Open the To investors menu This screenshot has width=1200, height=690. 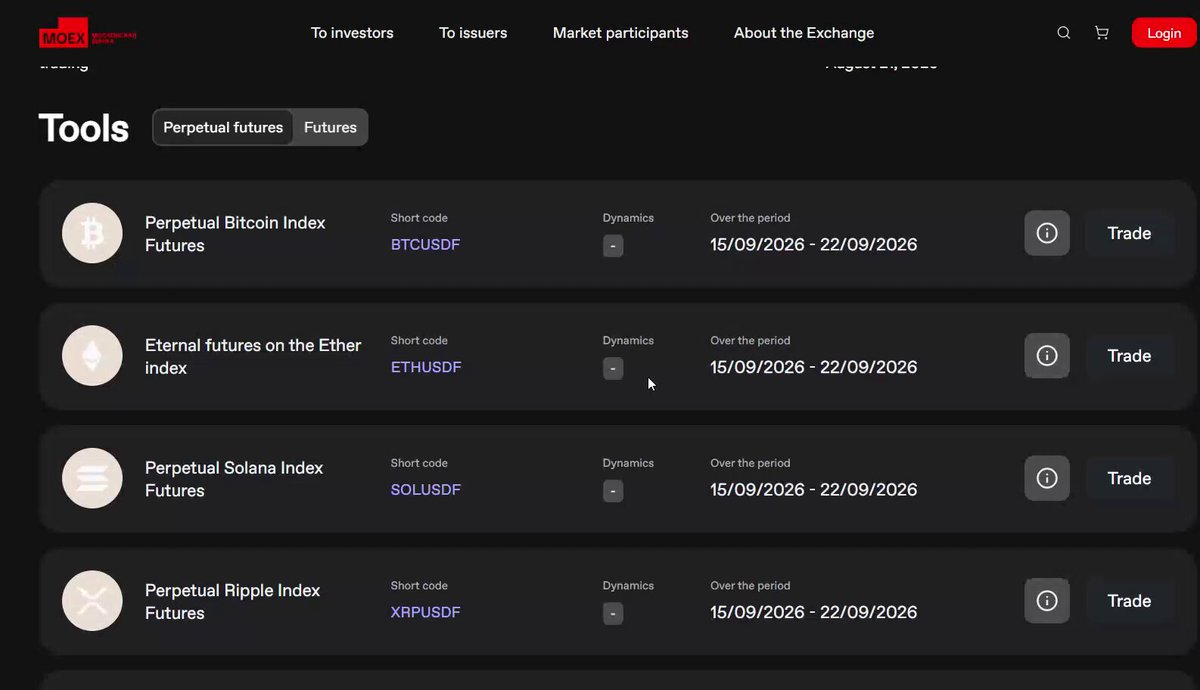pos(352,33)
